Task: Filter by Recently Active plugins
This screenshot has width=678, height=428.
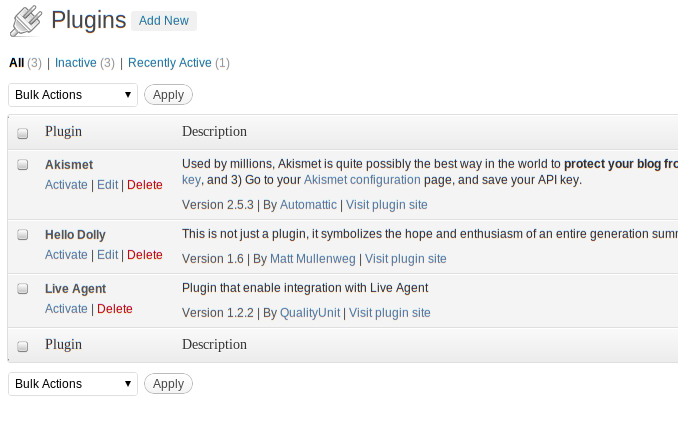Action: [170, 63]
